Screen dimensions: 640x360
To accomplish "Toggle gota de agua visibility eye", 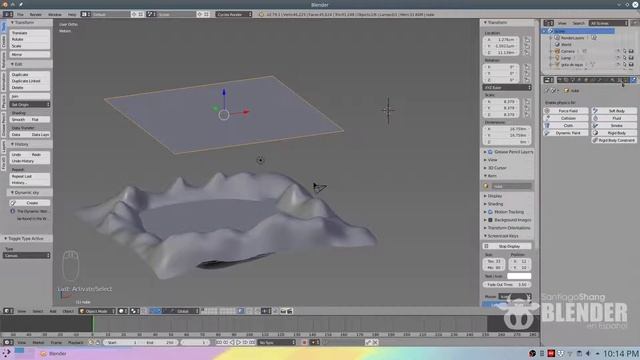I will pyautogui.click(x=618, y=64).
